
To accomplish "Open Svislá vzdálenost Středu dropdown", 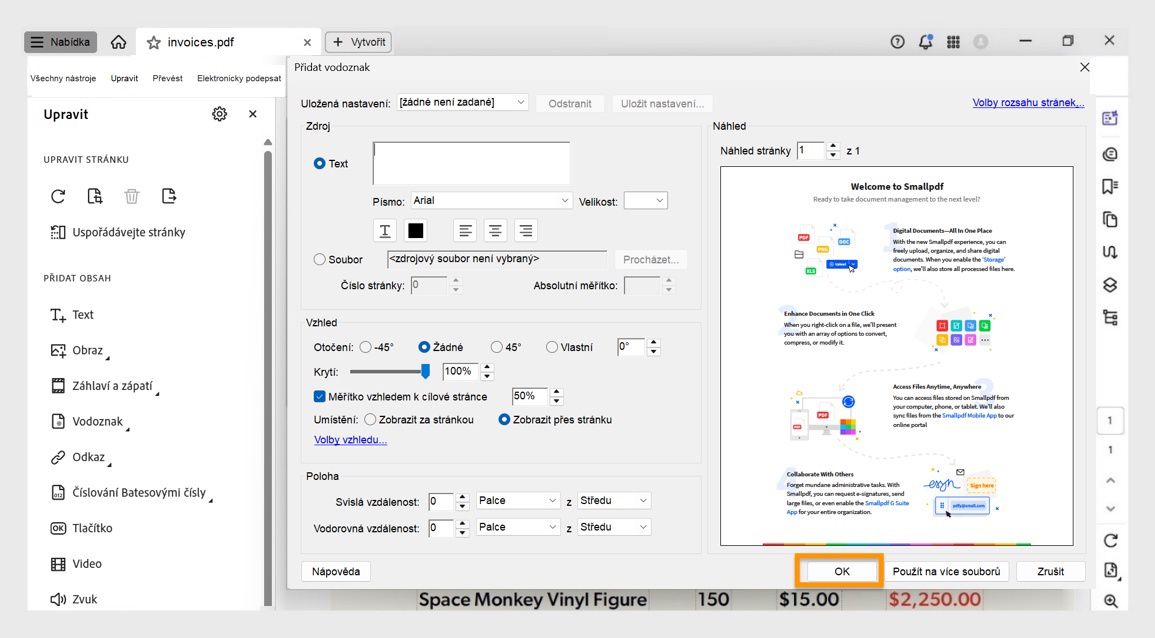I will (614, 501).
